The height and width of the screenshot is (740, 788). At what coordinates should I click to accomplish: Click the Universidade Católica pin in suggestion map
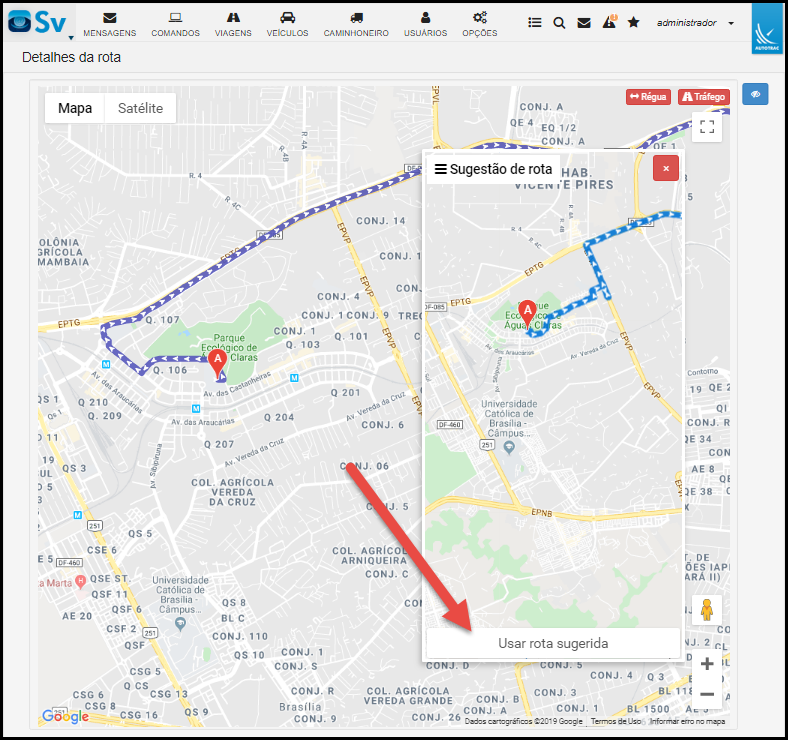point(509,447)
